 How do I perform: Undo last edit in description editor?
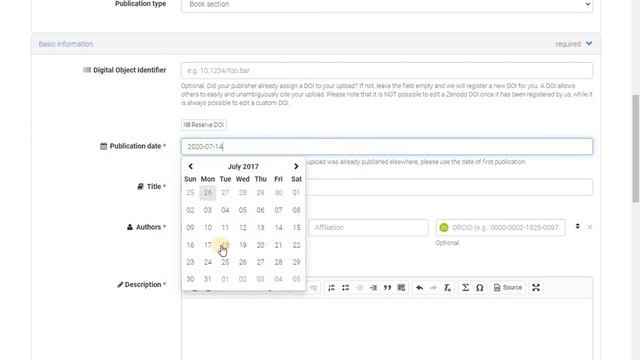click(x=419, y=288)
